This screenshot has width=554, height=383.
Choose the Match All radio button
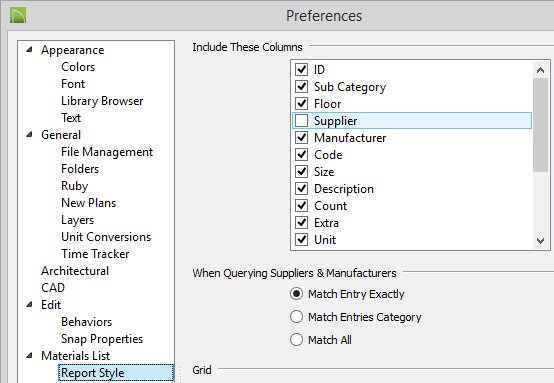[x=296, y=340]
